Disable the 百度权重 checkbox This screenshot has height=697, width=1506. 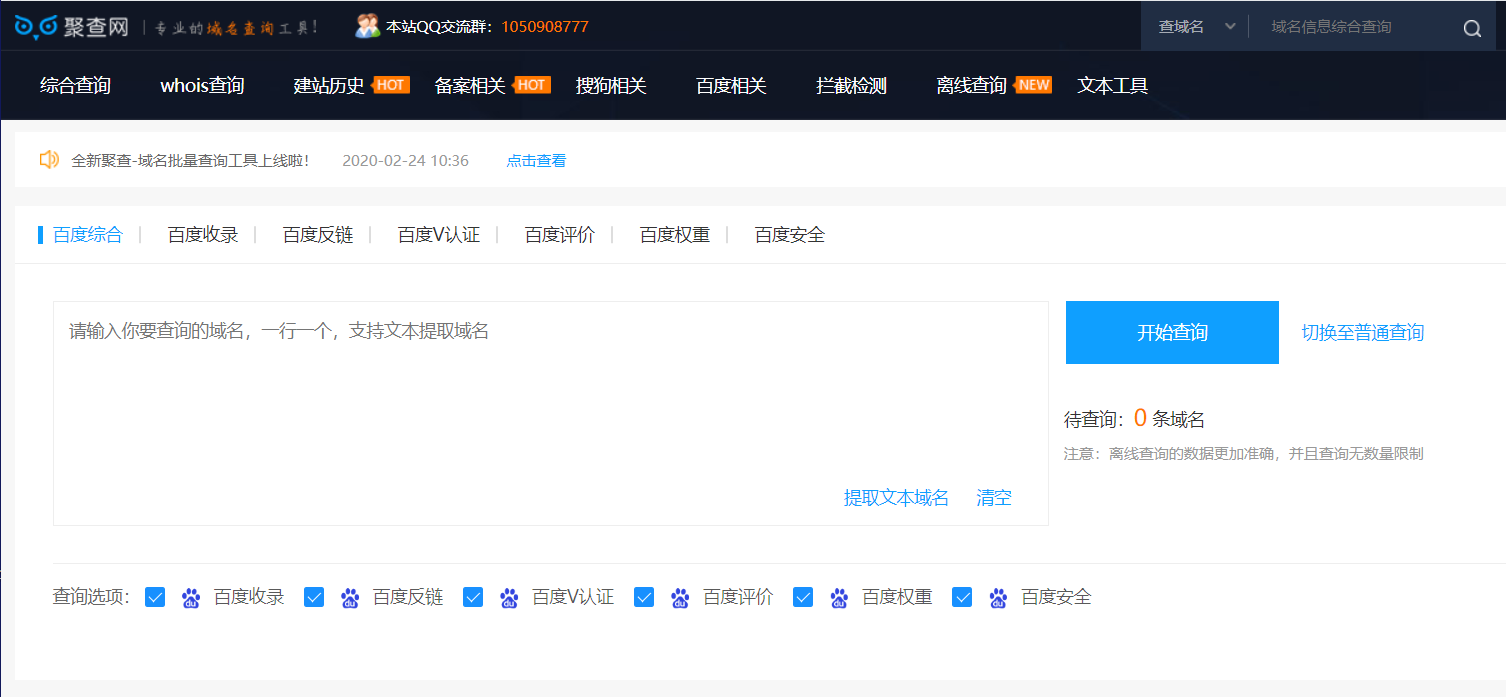click(x=803, y=597)
